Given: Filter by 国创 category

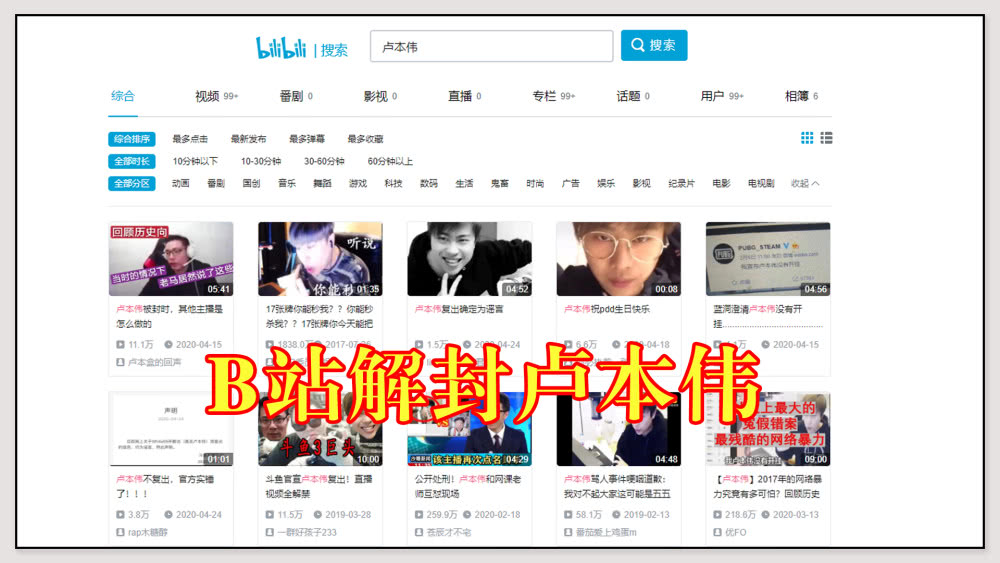Looking at the screenshot, I should point(251,184).
